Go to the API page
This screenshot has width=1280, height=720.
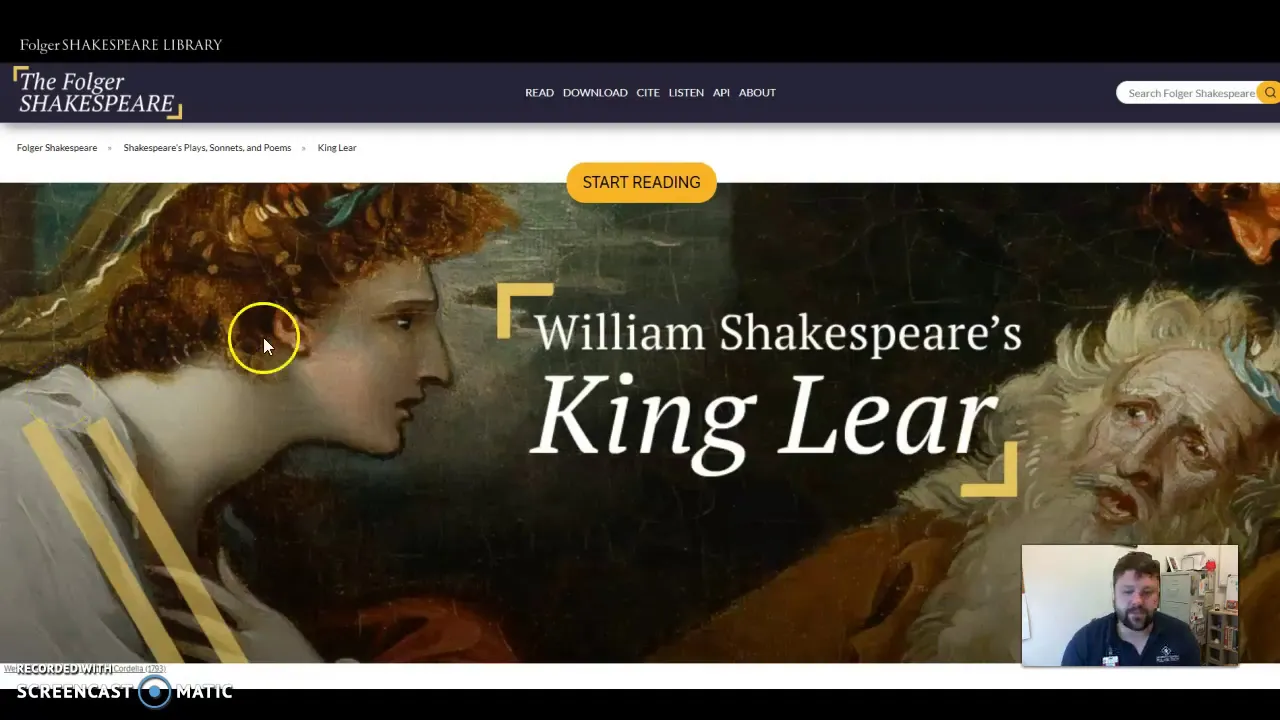pos(721,93)
